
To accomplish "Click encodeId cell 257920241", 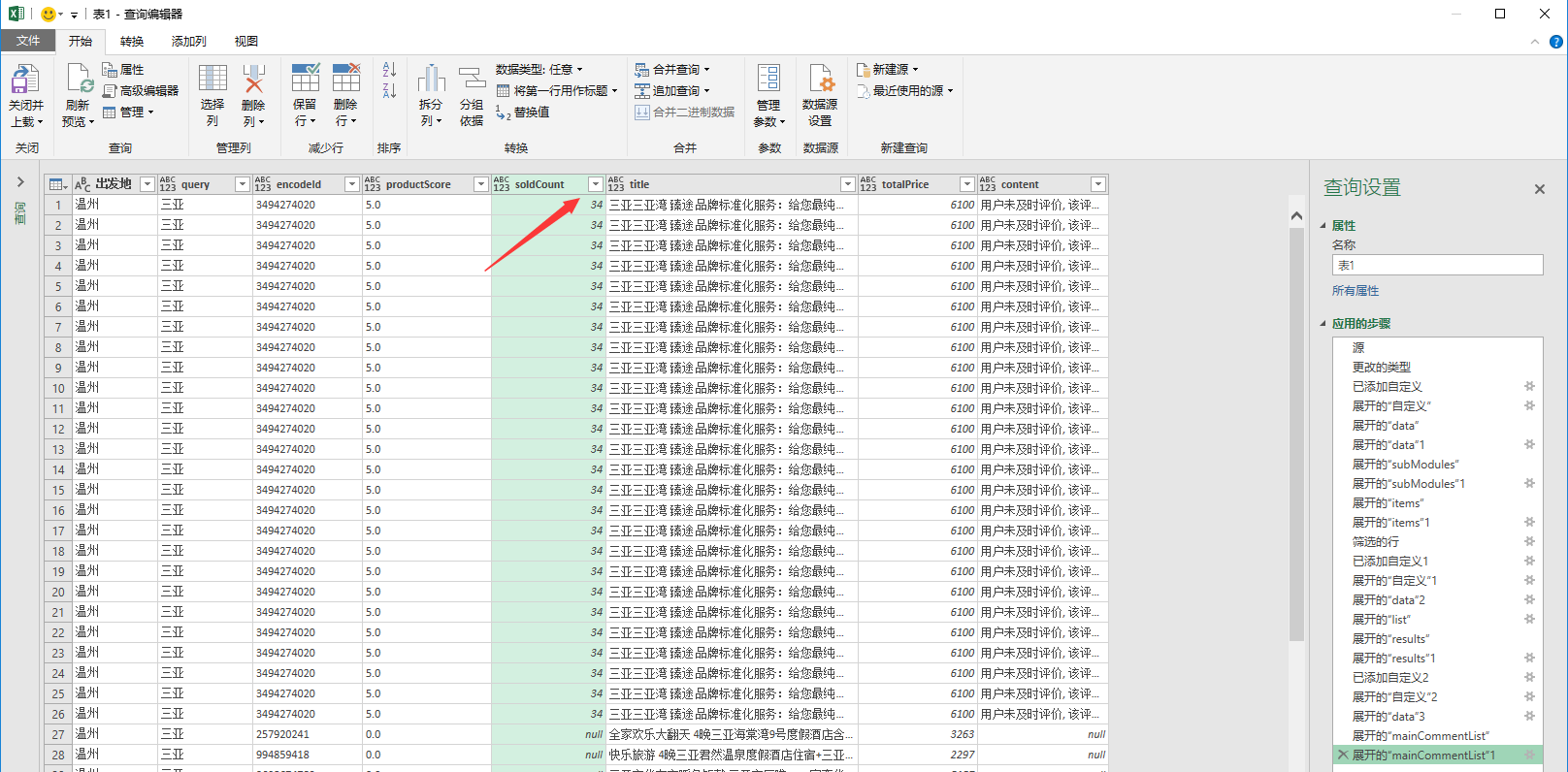I will [307, 734].
